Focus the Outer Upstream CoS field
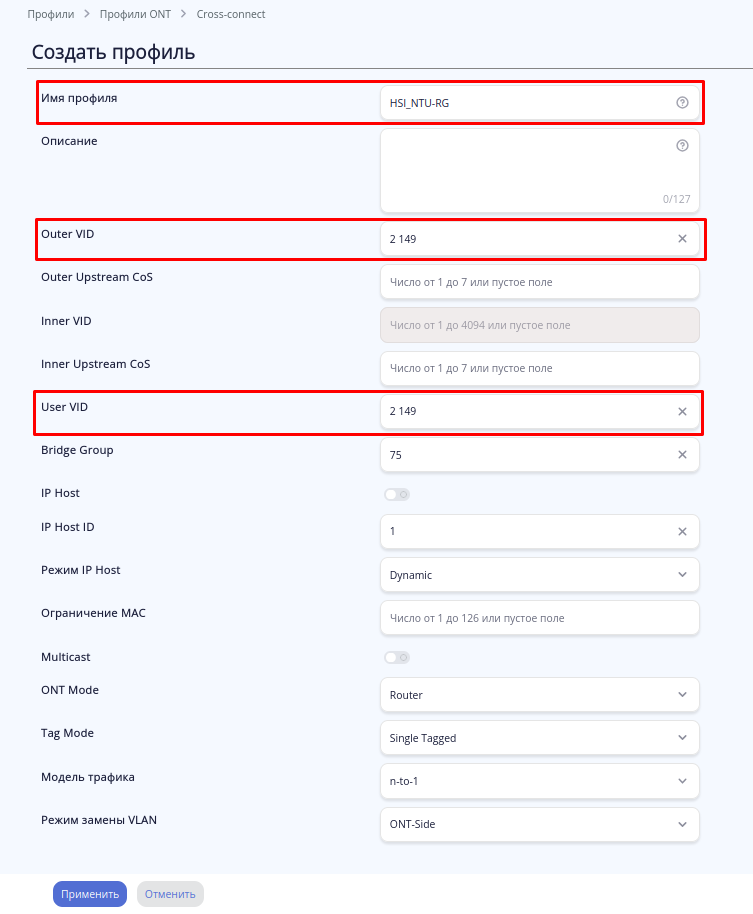The height and width of the screenshot is (914, 753). (539, 282)
